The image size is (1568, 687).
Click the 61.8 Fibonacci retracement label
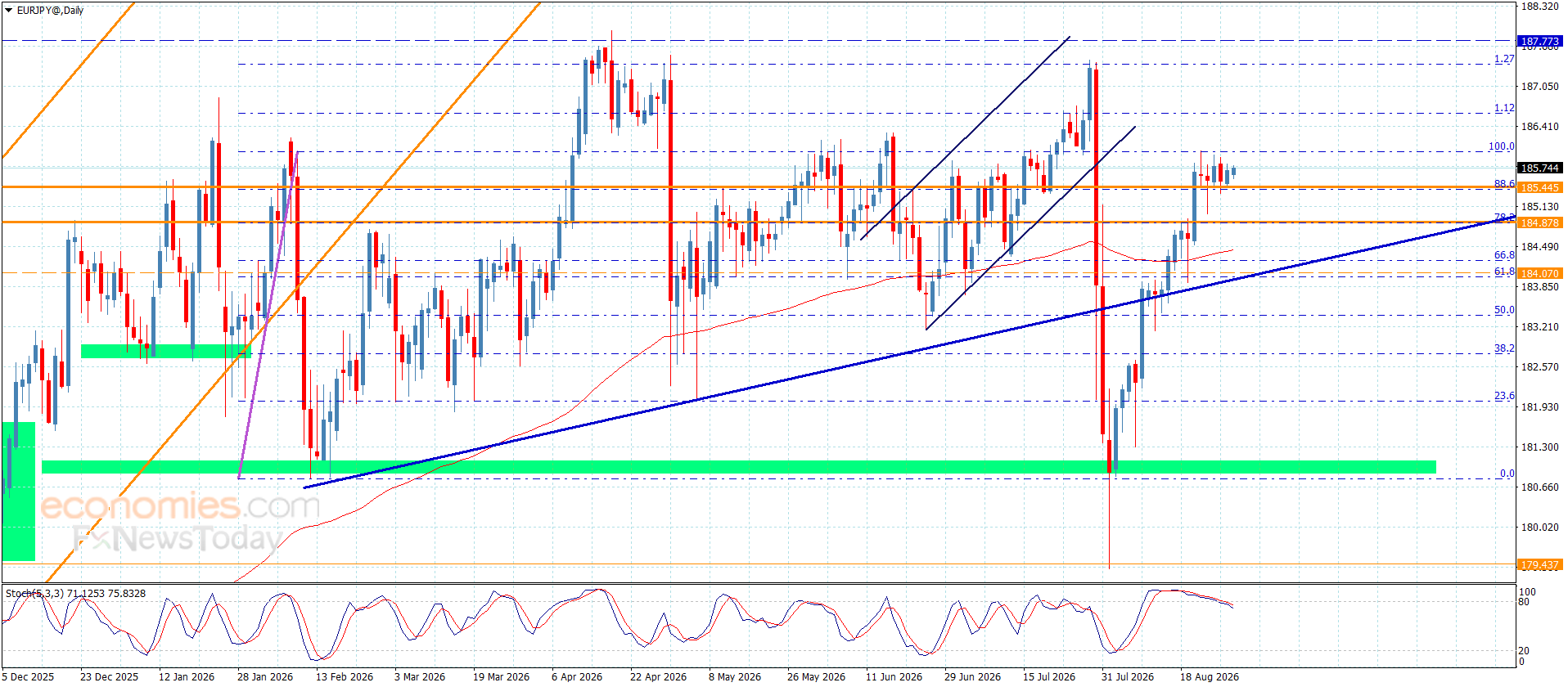pos(1504,272)
